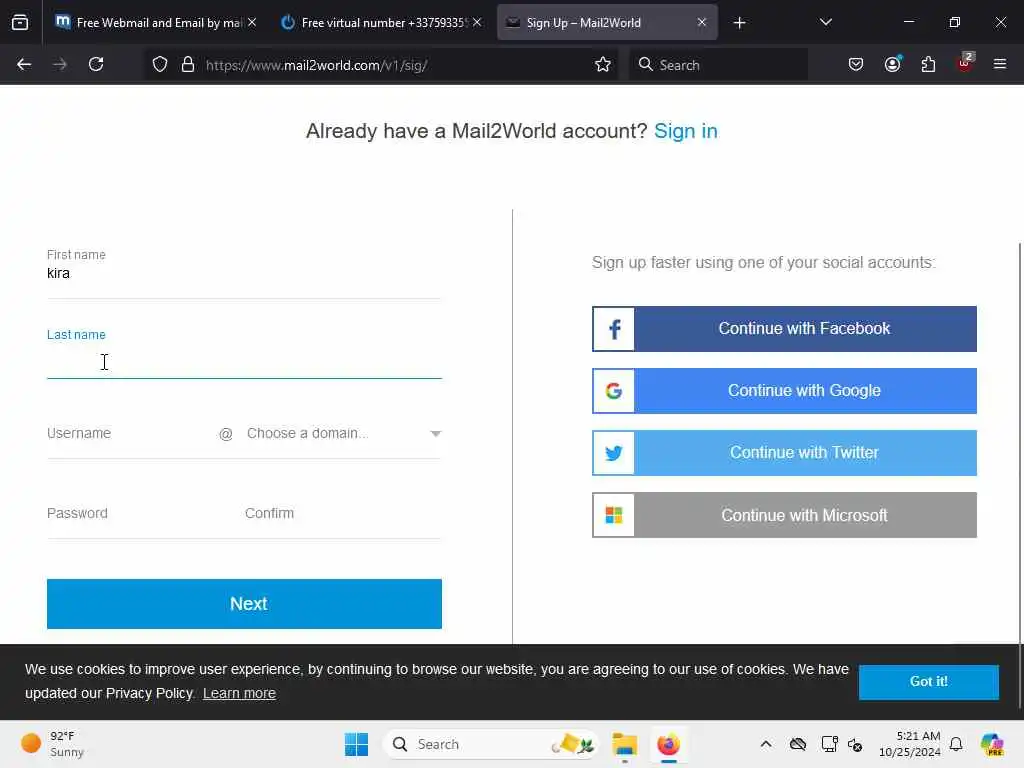Click the Sign in link
The image size is (1024, 768).
[686, 131]
